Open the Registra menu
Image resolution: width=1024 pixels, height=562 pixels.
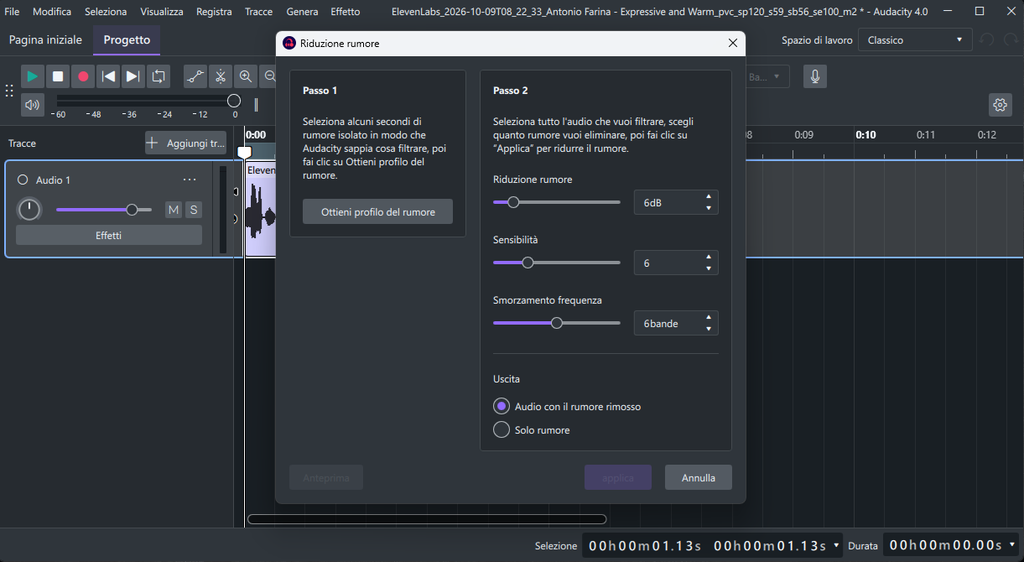214,11
